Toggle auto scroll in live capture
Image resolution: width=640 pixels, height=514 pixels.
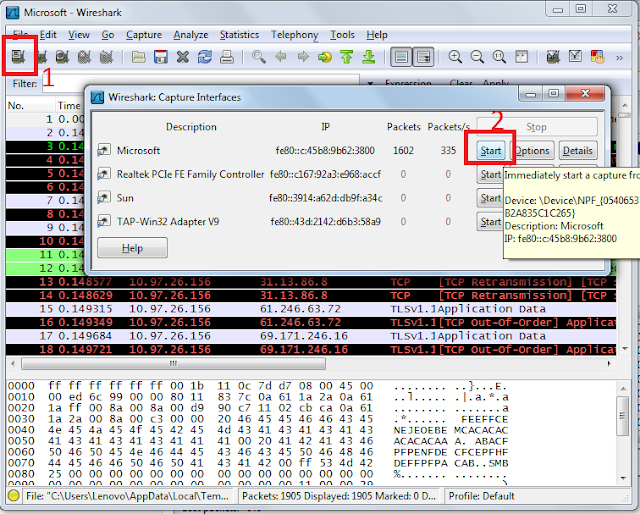point(423,57)
